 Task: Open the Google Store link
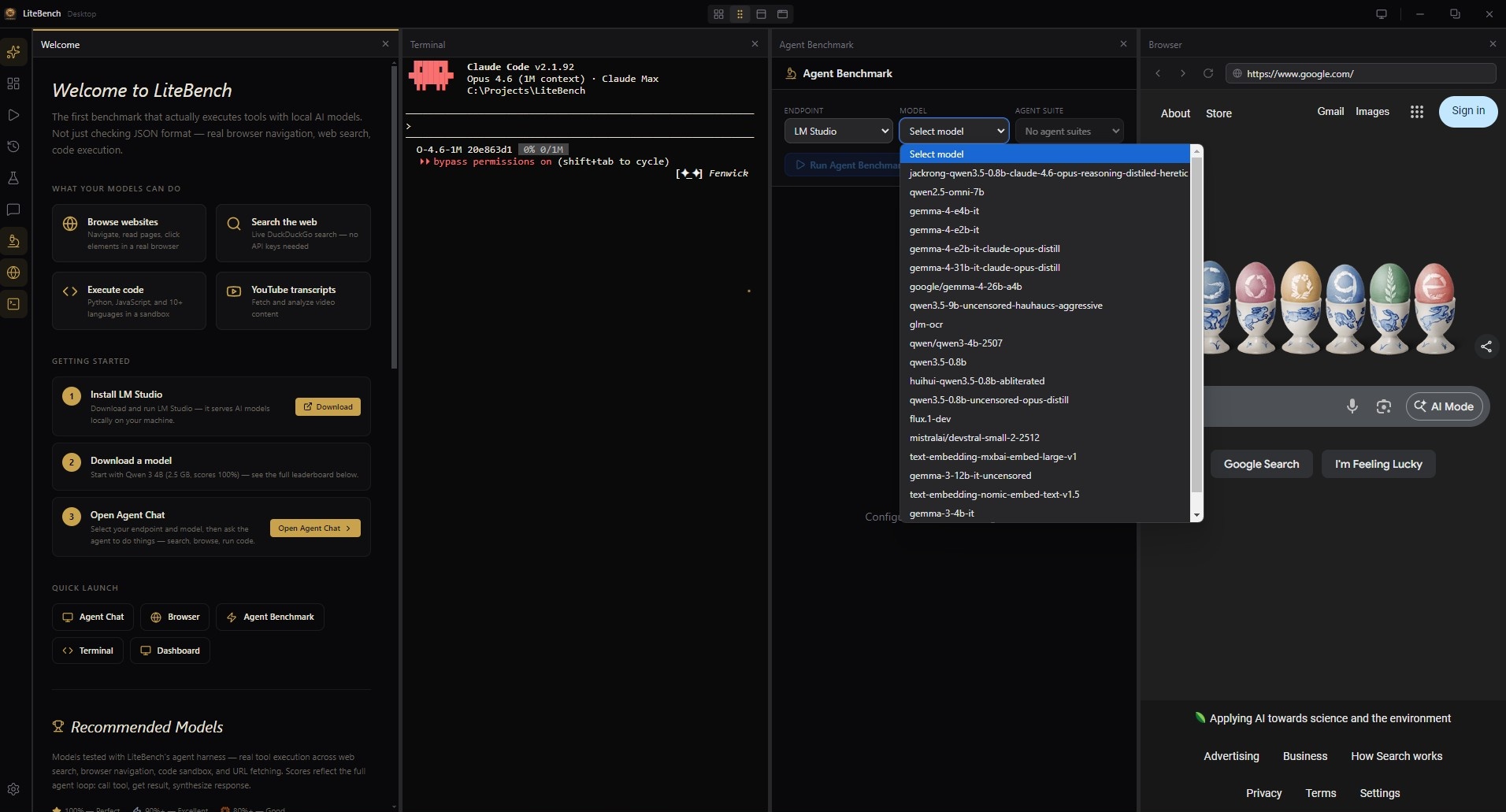point(1219,113)
